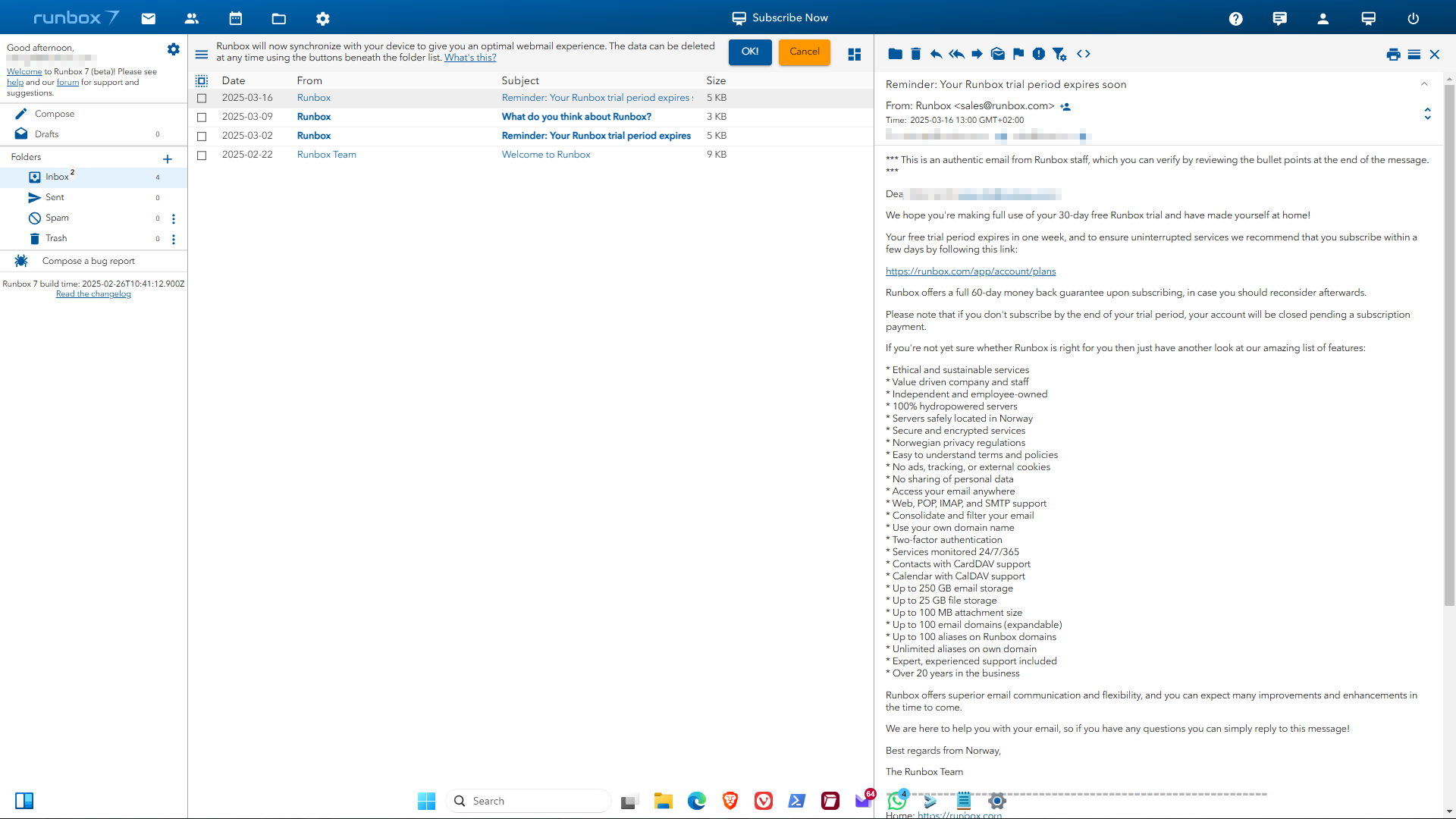Collapse the email subject header chevron
Viewport: 1456px width, 819px height.
click(x=1424, y=84)
